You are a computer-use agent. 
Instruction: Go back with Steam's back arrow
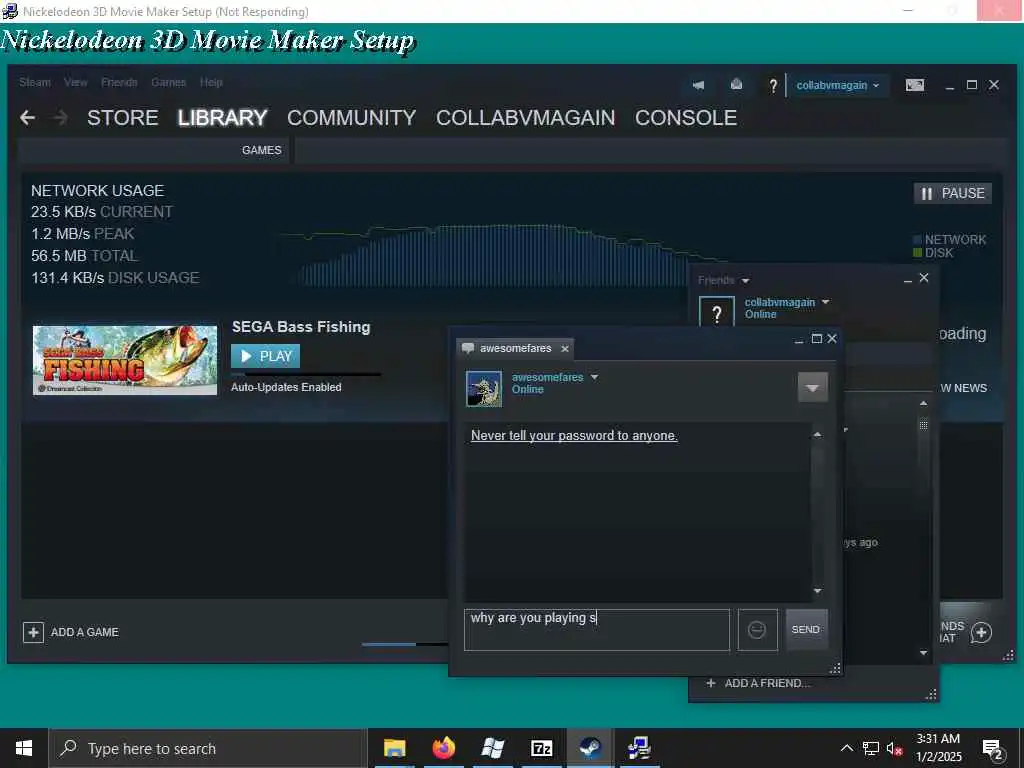point(27,118)
